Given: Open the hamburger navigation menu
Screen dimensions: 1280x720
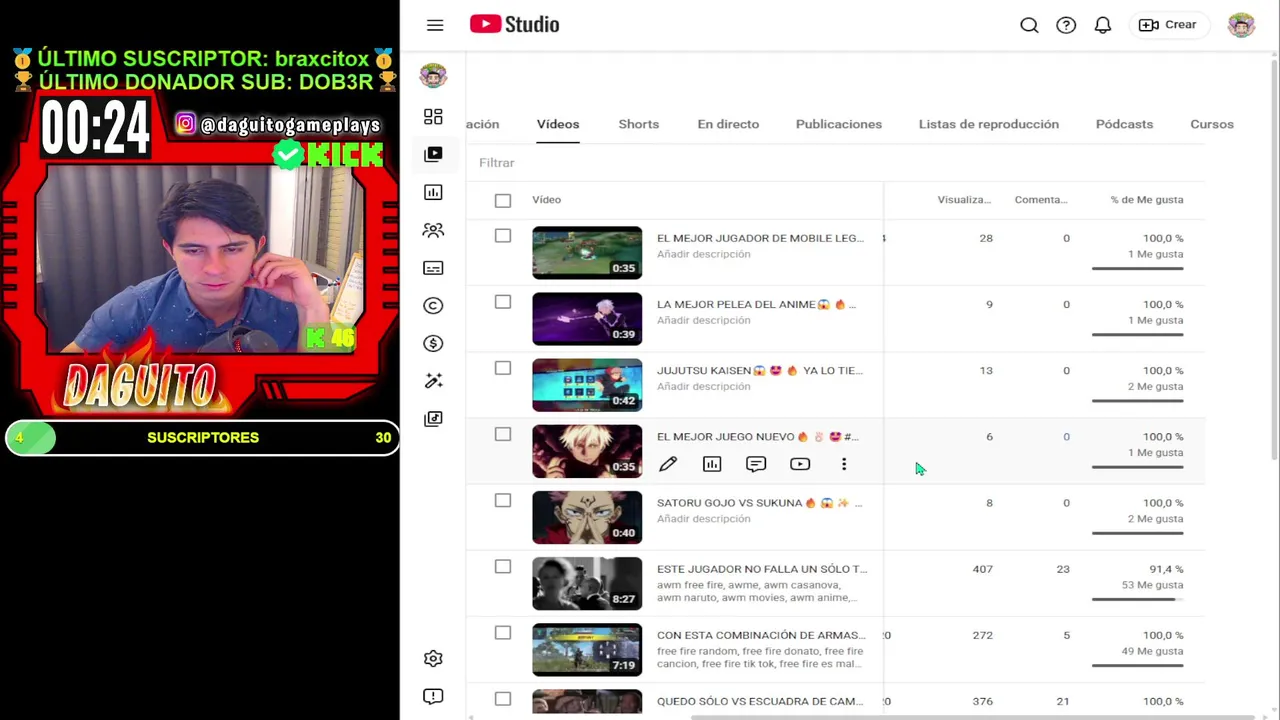Looking at the screenshot, I should 435,25.
